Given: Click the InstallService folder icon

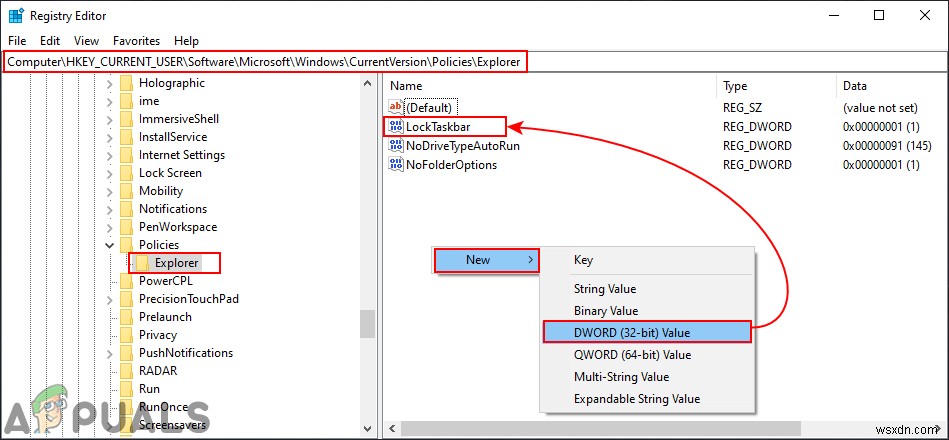Looking at the screenshot, I should (126, 137).
